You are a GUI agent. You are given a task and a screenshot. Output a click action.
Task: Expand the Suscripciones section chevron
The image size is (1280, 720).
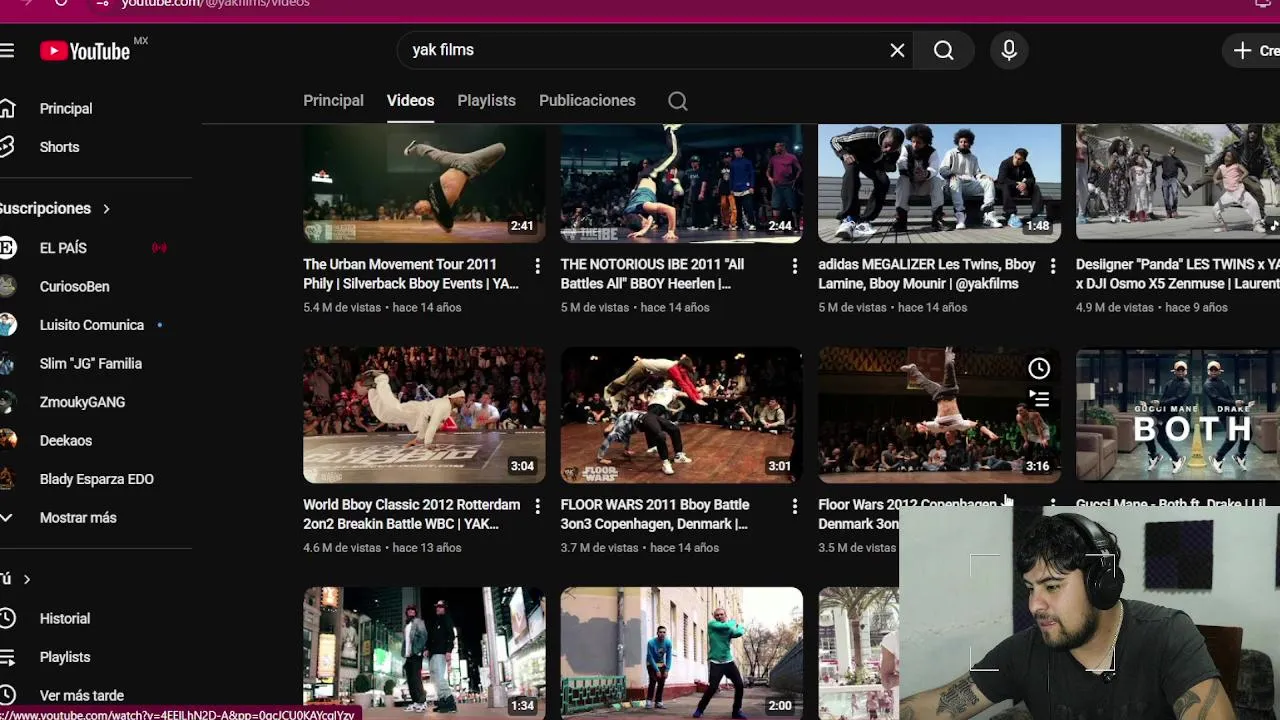click(106, 208)
